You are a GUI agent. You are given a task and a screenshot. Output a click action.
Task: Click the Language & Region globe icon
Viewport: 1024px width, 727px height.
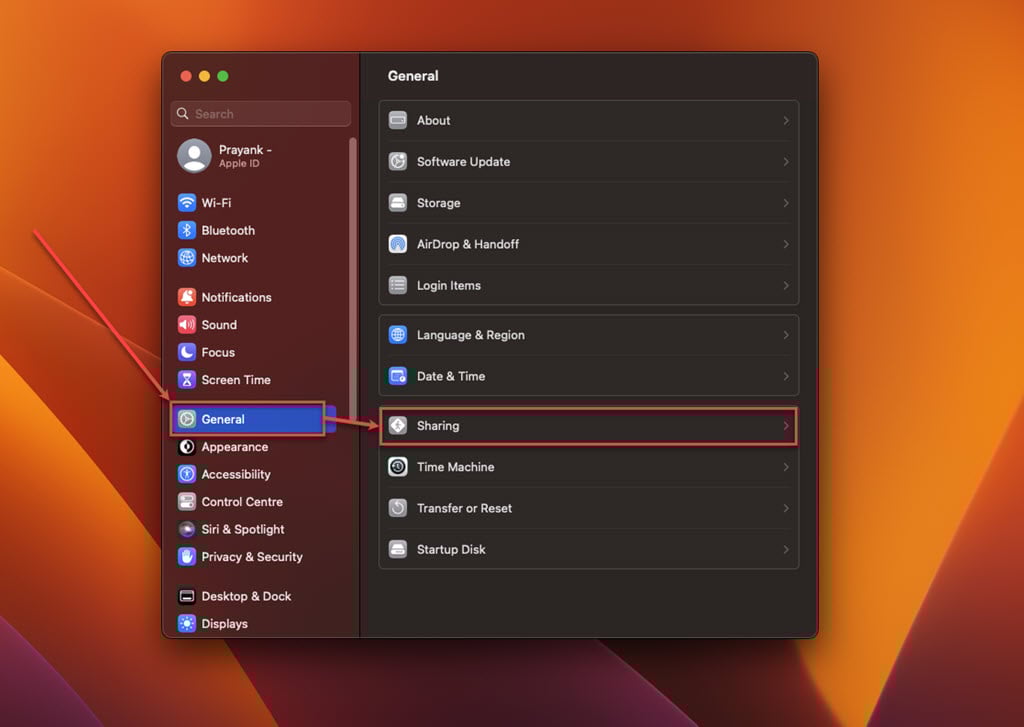pos(398,334)
